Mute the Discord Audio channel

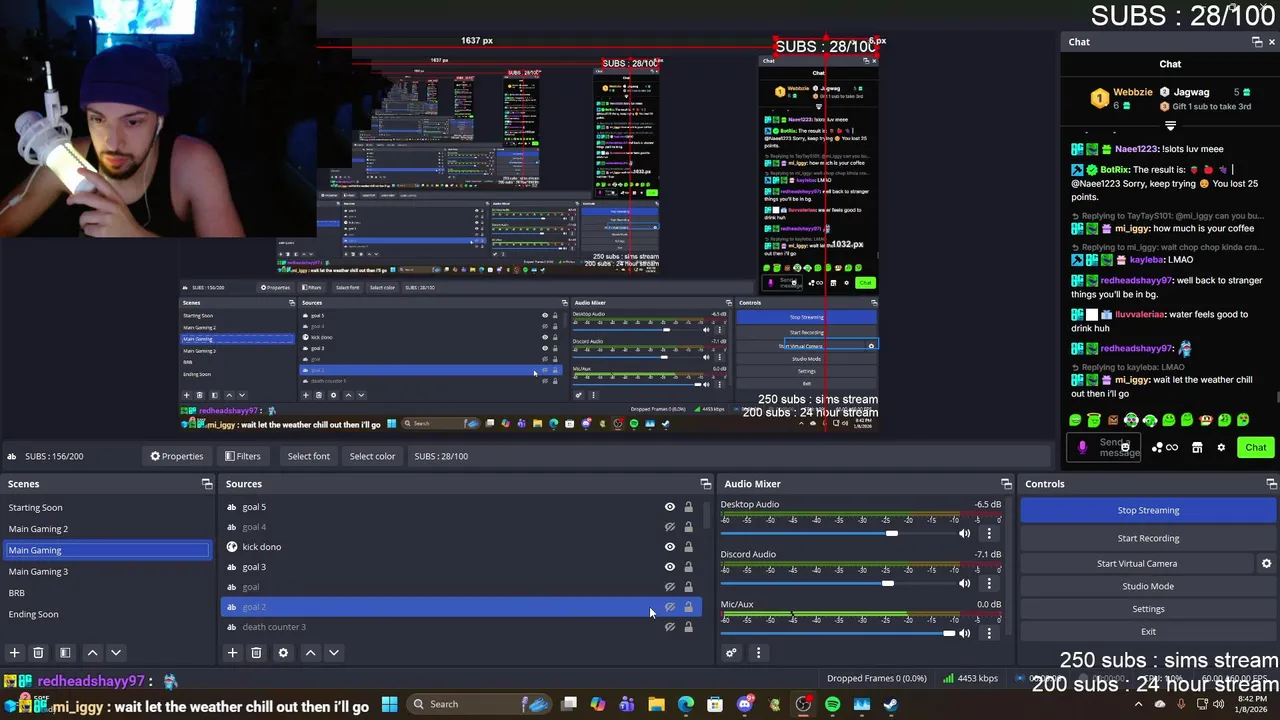pos(964,583)
